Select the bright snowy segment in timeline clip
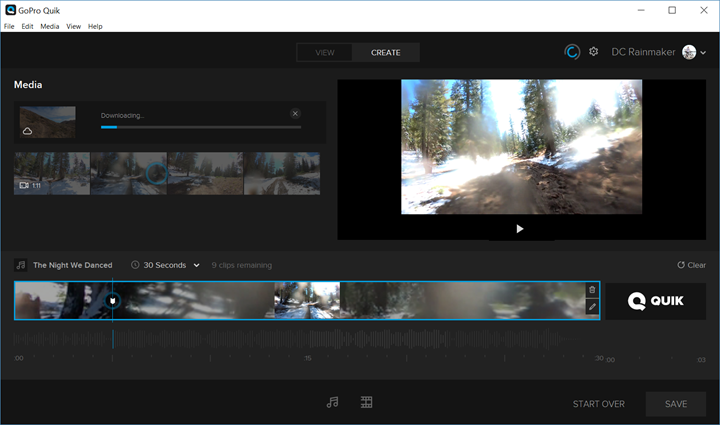 pyautogui.click(x=307, y=301)
